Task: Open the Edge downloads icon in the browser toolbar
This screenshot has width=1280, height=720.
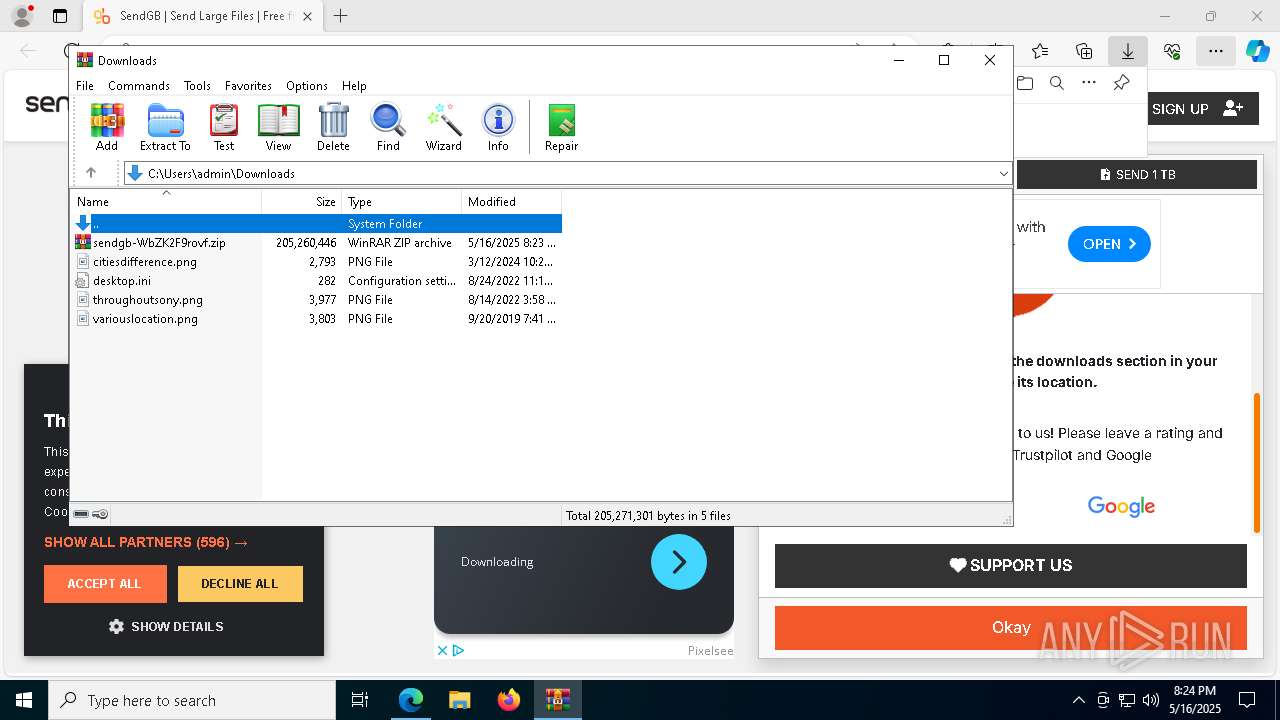Action: point(1127,51)
